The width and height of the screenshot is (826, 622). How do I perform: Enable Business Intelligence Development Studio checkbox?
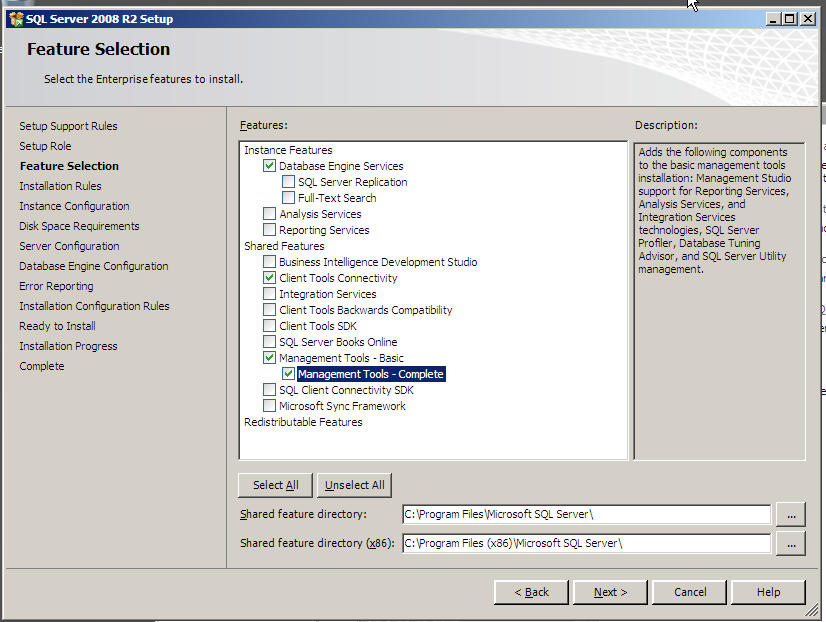coord(269,262)
